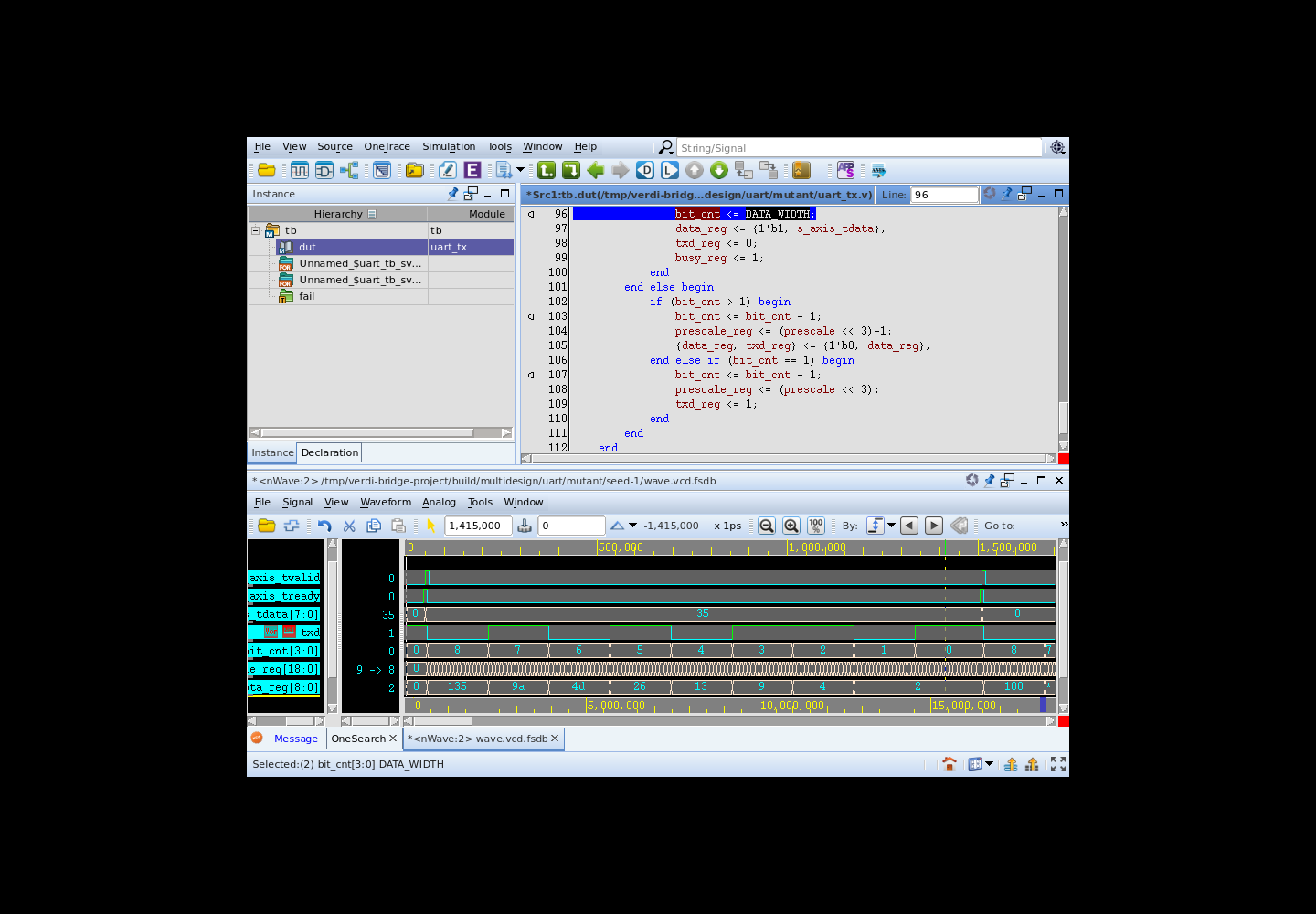Click the Cut scissors icon in nWave
1316x914 pixels.
click(x=349, y=526)
